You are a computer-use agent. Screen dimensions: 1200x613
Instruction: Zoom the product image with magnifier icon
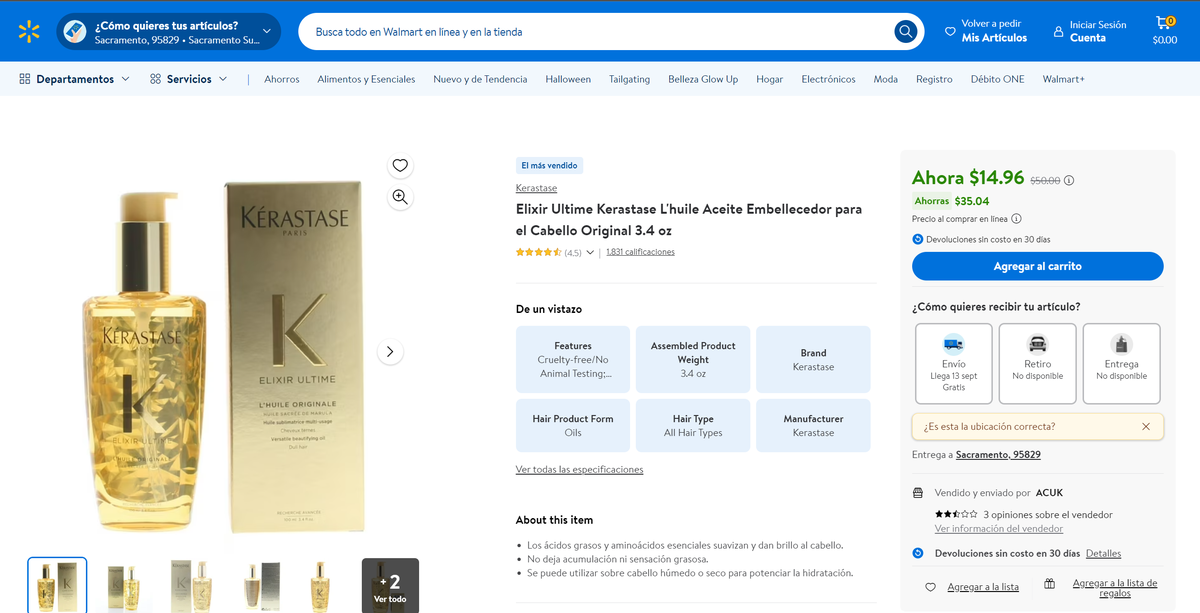(x=400, y=197)
